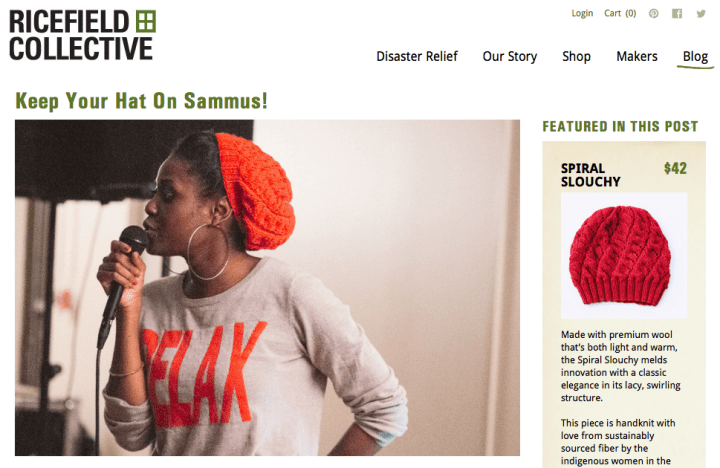Click the Spiral Slouchy product description text

[x=620, y=366]
